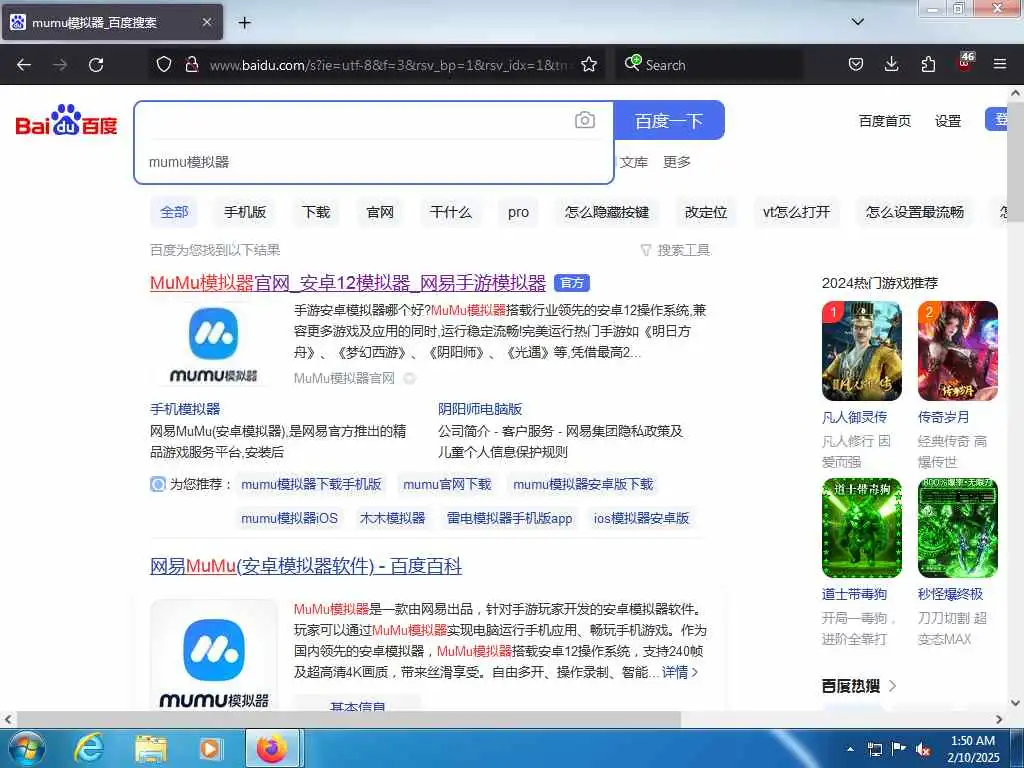1024x768 pixels.
Task: Click suggestion ios模拟器安卓版
Action: tap(641, 518)
